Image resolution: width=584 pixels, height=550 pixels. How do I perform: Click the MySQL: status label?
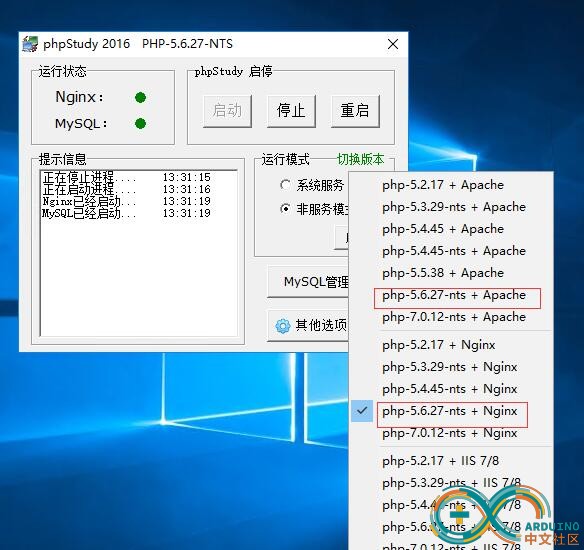pyautogui.click(x=81, y=124)
